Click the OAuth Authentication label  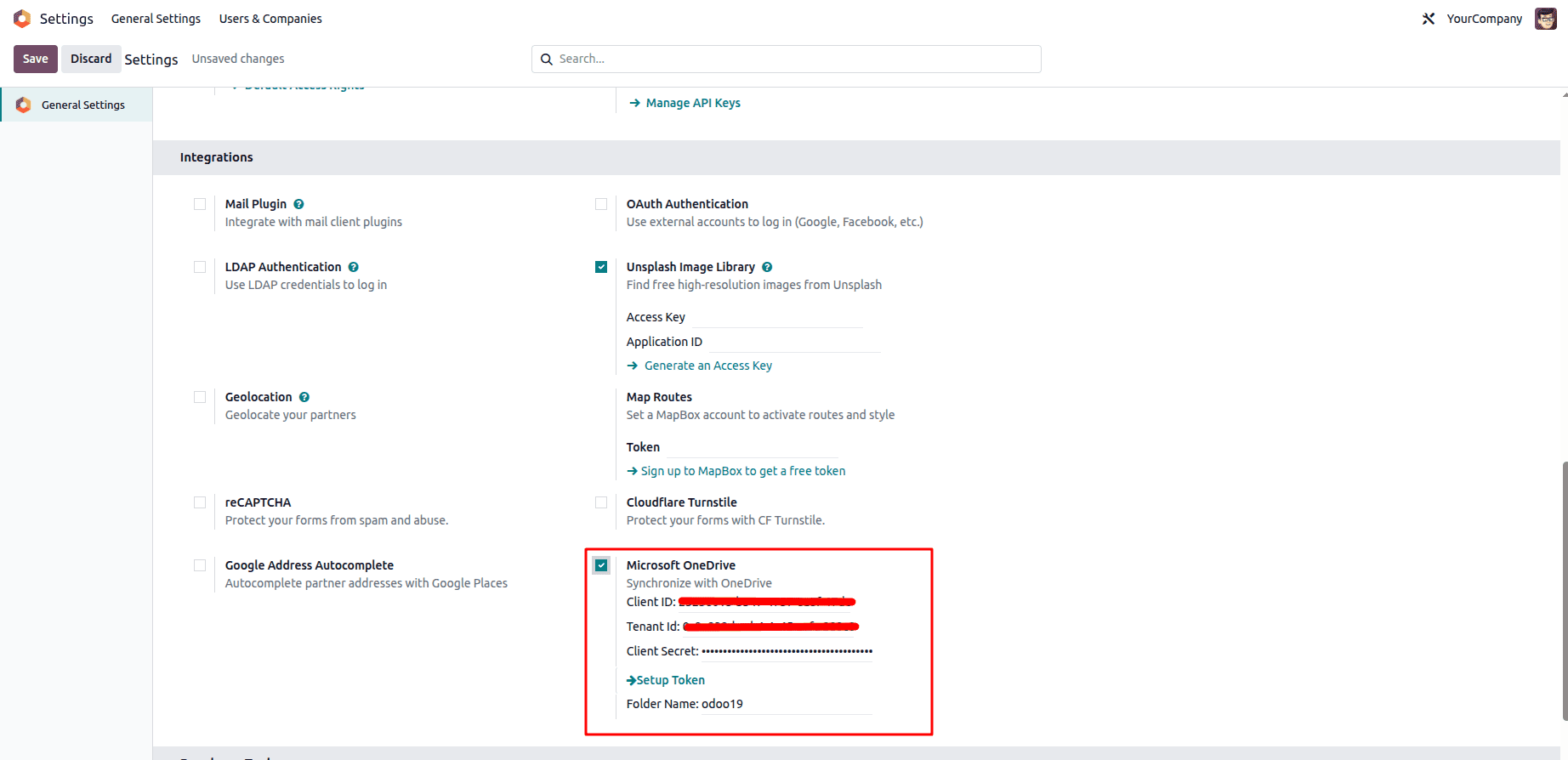click(687, 204)
